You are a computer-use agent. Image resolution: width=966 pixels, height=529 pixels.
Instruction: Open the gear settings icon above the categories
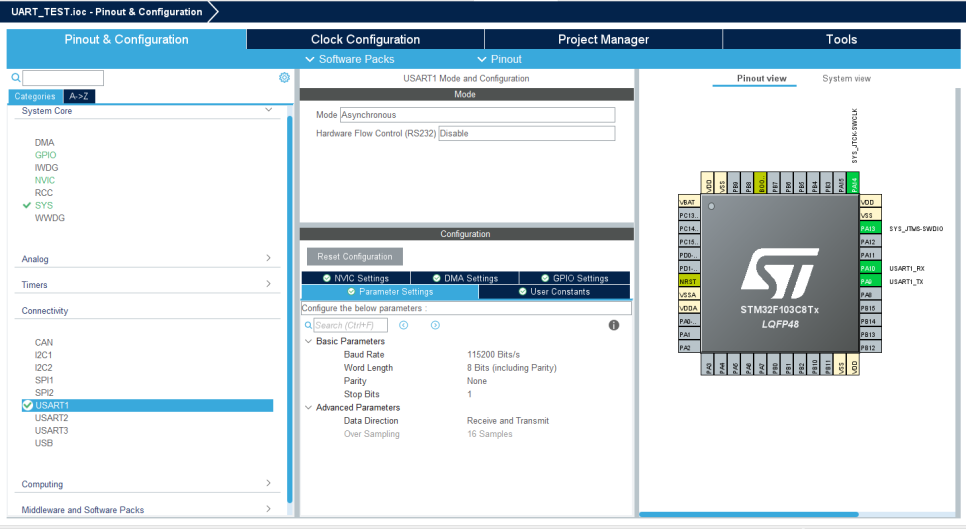[x=284, y=78]
